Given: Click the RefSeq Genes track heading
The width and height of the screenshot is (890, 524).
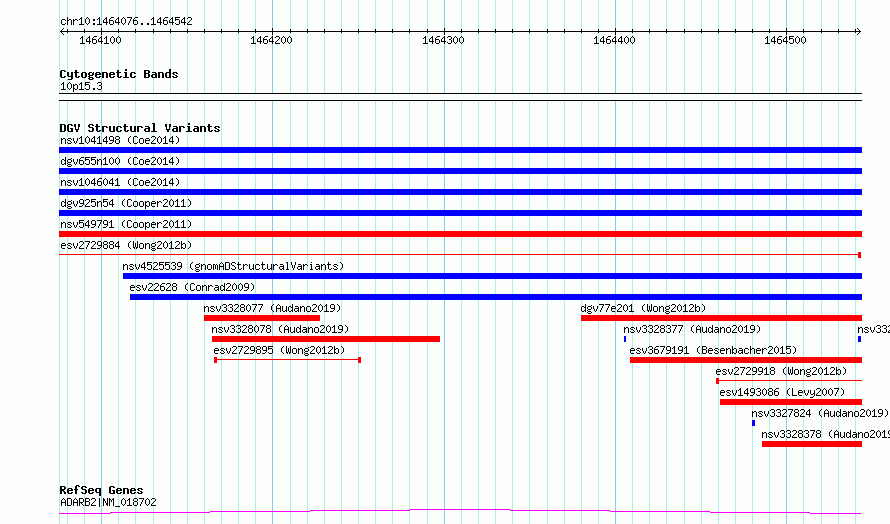Looking at the screenshot, I should tap(101, 490).
